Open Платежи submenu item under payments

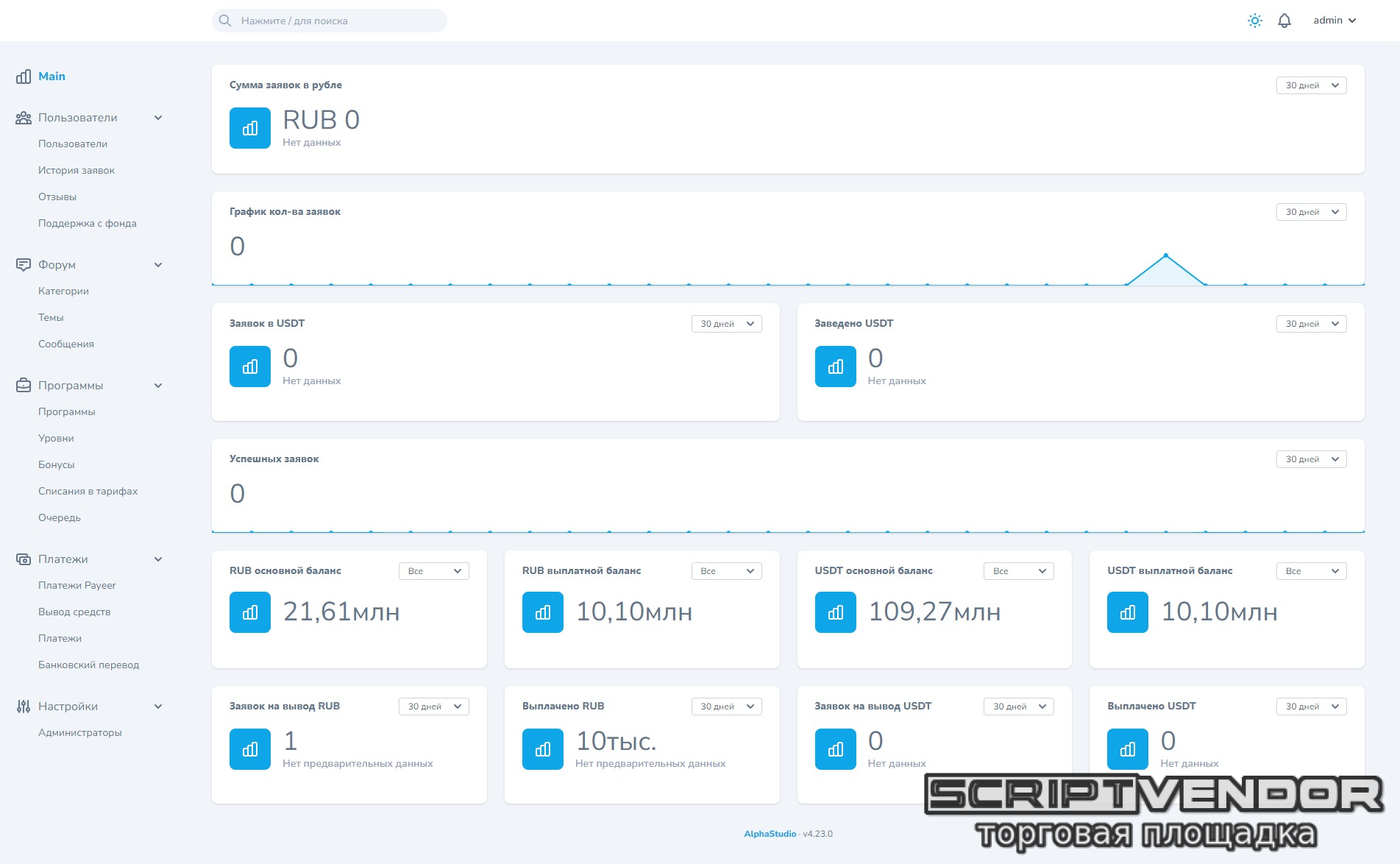click(x=60, y=639)
